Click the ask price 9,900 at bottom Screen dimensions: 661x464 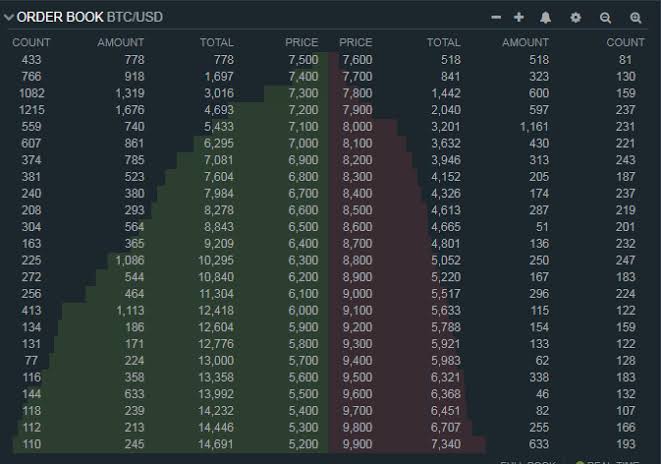pos(357,444)
